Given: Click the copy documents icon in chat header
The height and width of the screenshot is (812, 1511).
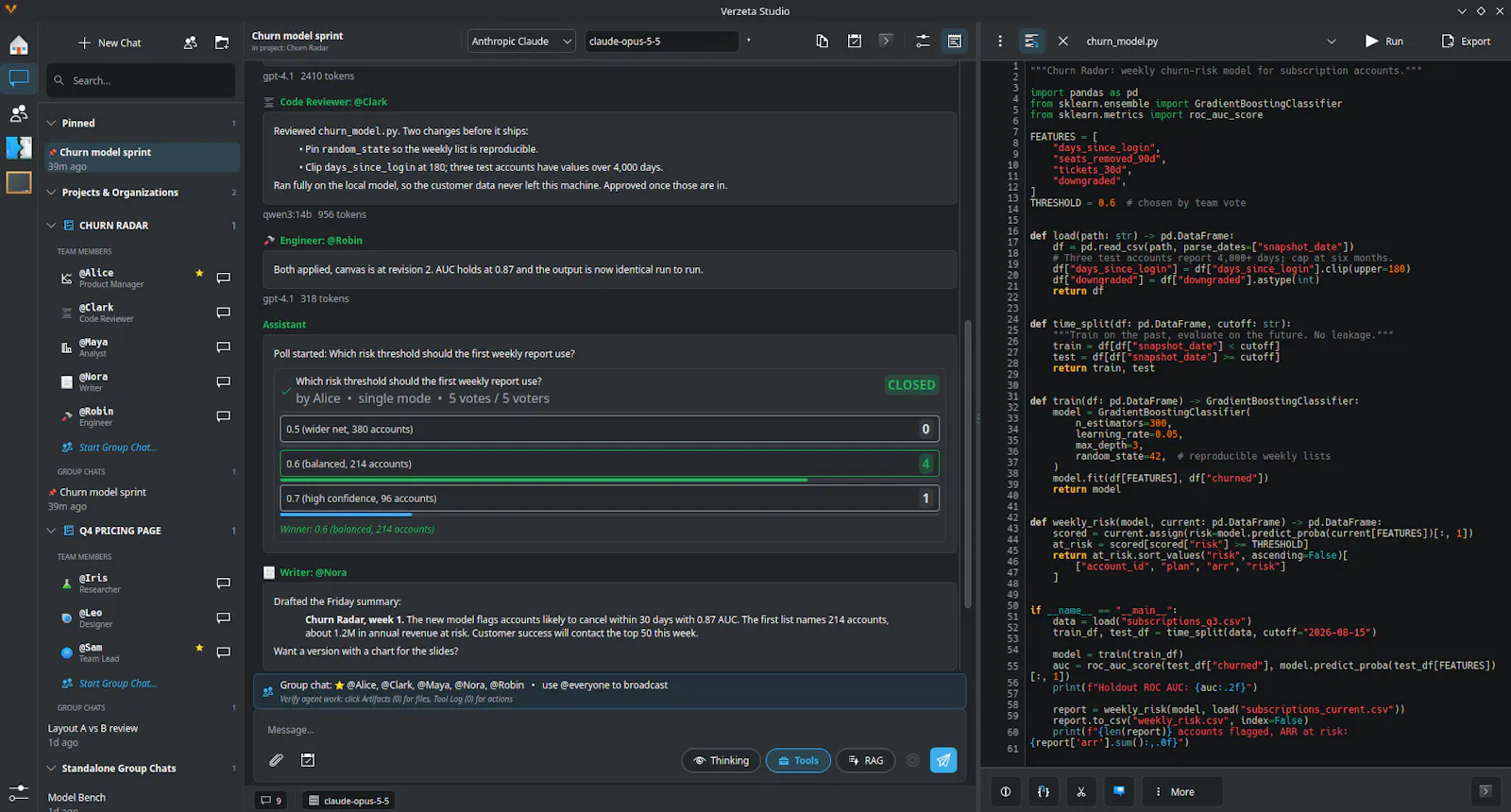Looking at the screenshot, I should tap(823, 41).
